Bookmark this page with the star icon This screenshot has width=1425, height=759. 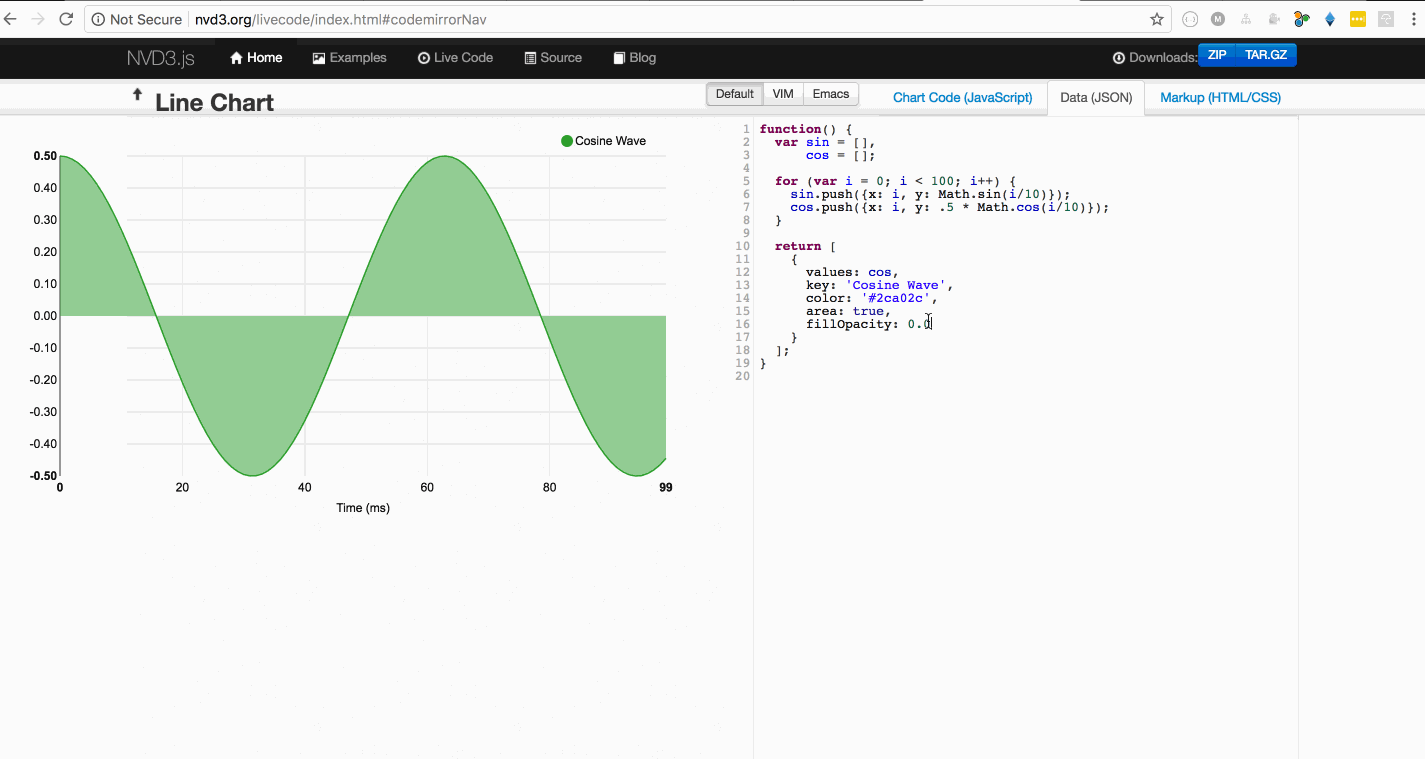click(1157, 19)
